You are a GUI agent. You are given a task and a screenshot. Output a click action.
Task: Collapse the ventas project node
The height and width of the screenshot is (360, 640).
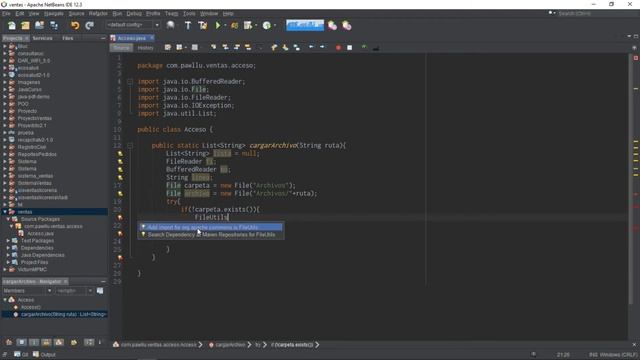point(5,212)
